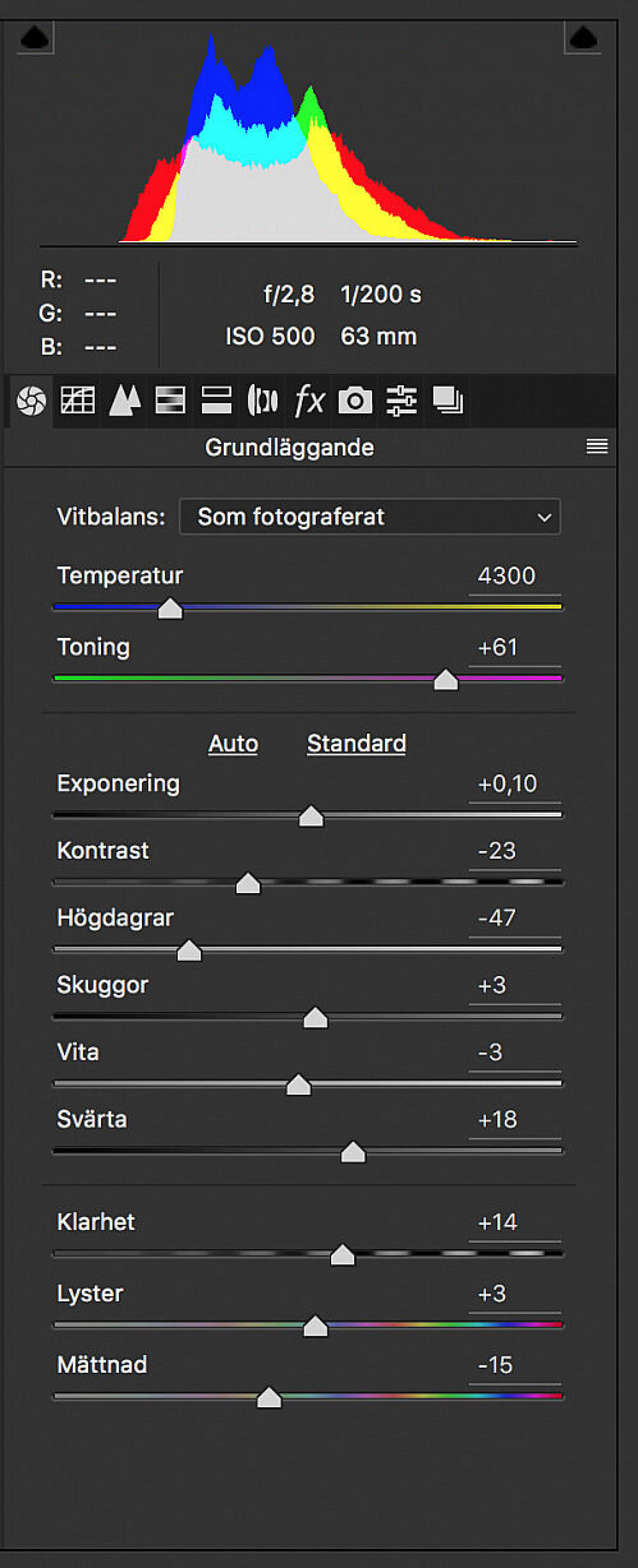
Task: Click the Klarhet value field
Action: [x=515, y=1223]
